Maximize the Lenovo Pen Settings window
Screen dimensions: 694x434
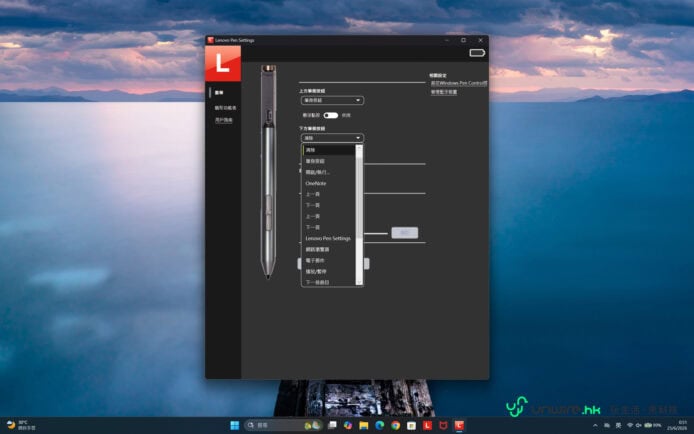[463, 40]
